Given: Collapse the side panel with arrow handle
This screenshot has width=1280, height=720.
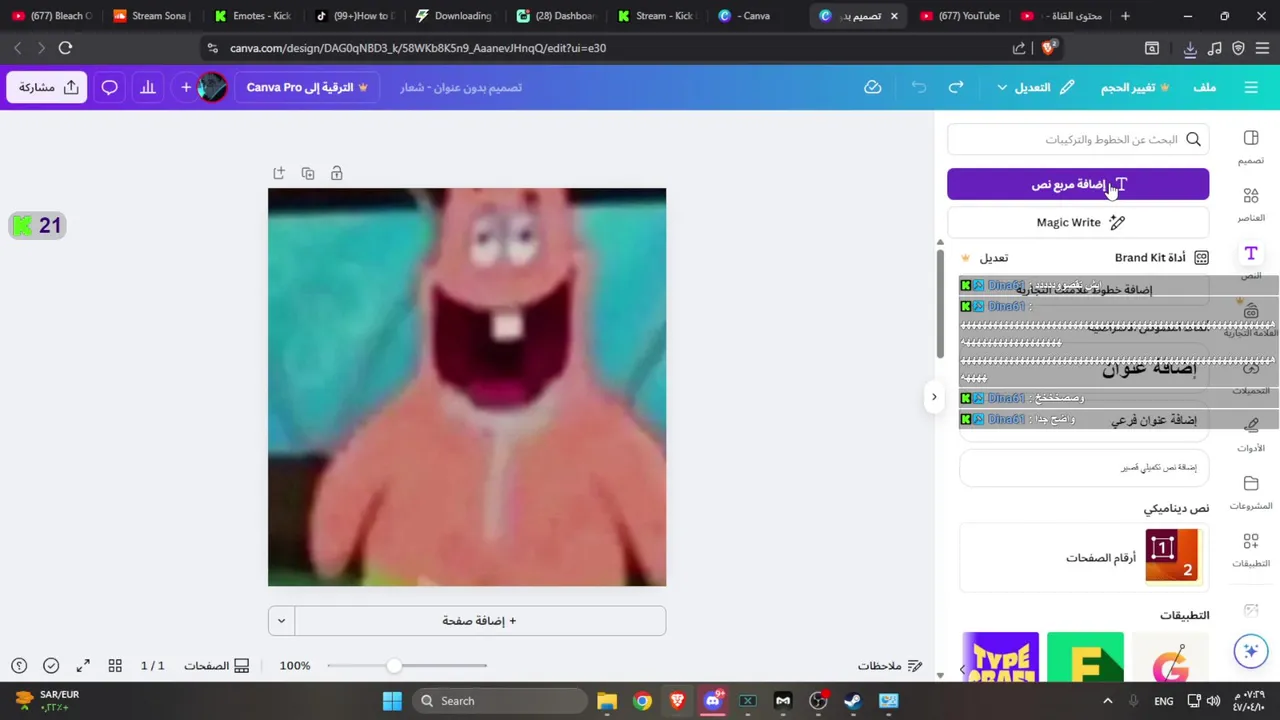Looking at the screenshot, I should tap(934, 397).
